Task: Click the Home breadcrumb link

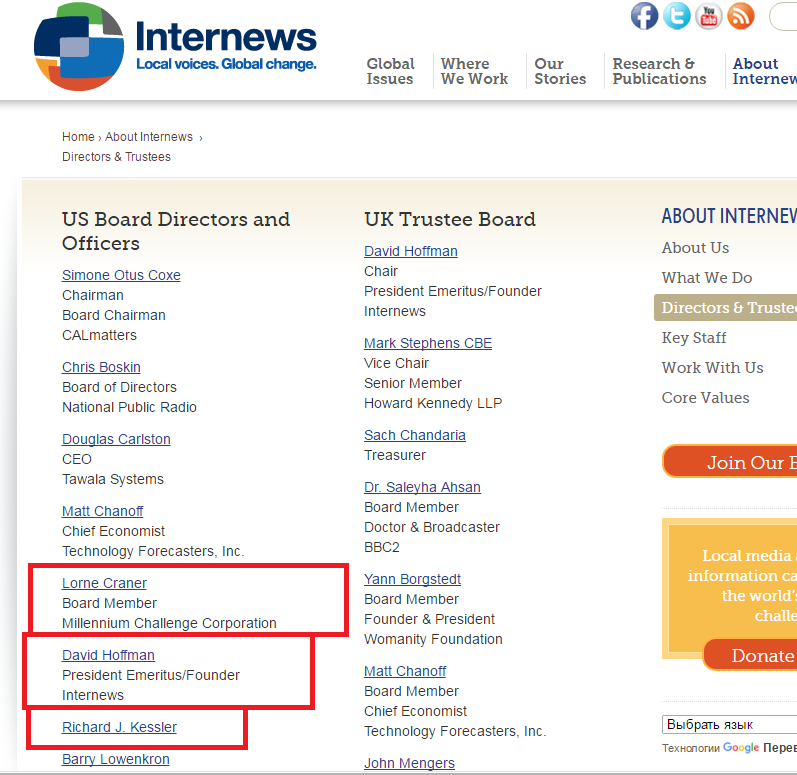Action: [78, 137]
